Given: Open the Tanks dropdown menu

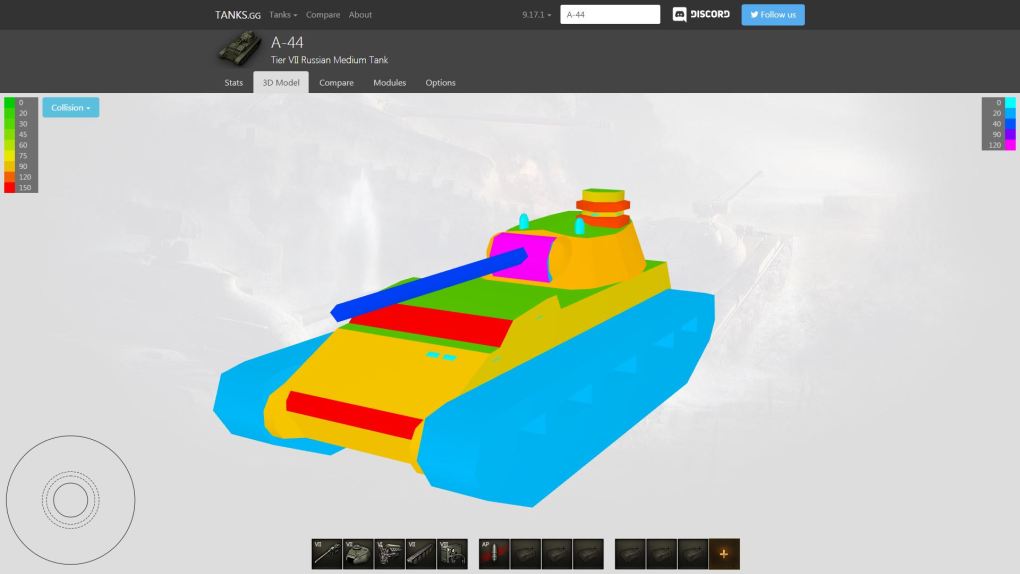Looking at the screenshot, I should pyautogui.click(x=283, y=15).
